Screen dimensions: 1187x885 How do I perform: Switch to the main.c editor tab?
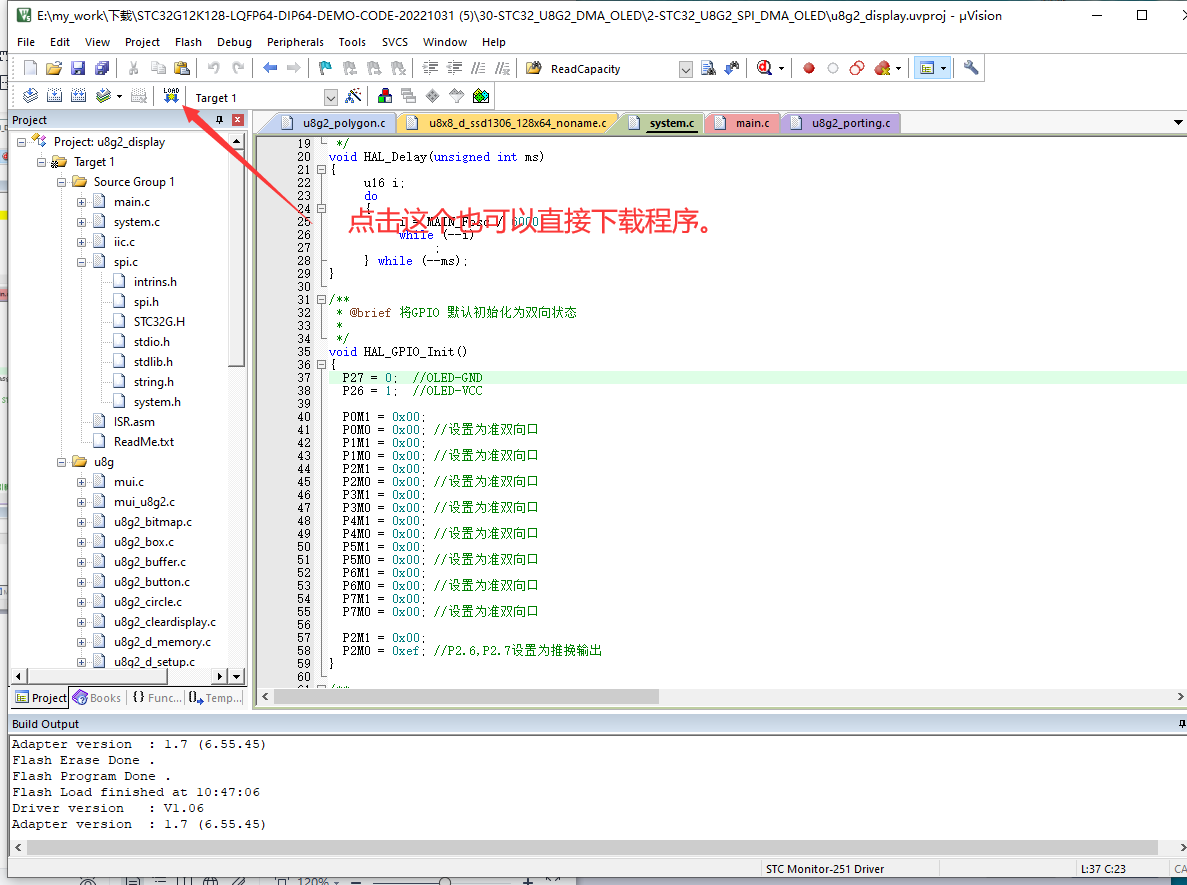(x=752, y=123)
